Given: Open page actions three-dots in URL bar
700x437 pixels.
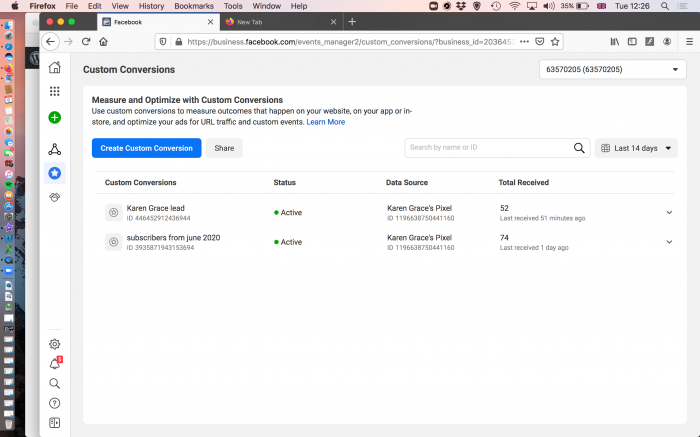Looking at the screenshot, I should (525, 42).
